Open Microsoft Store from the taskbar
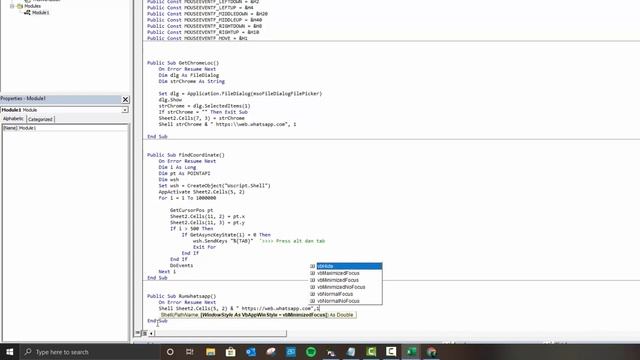The image size is (640, 360). click(x=231, y=352)
